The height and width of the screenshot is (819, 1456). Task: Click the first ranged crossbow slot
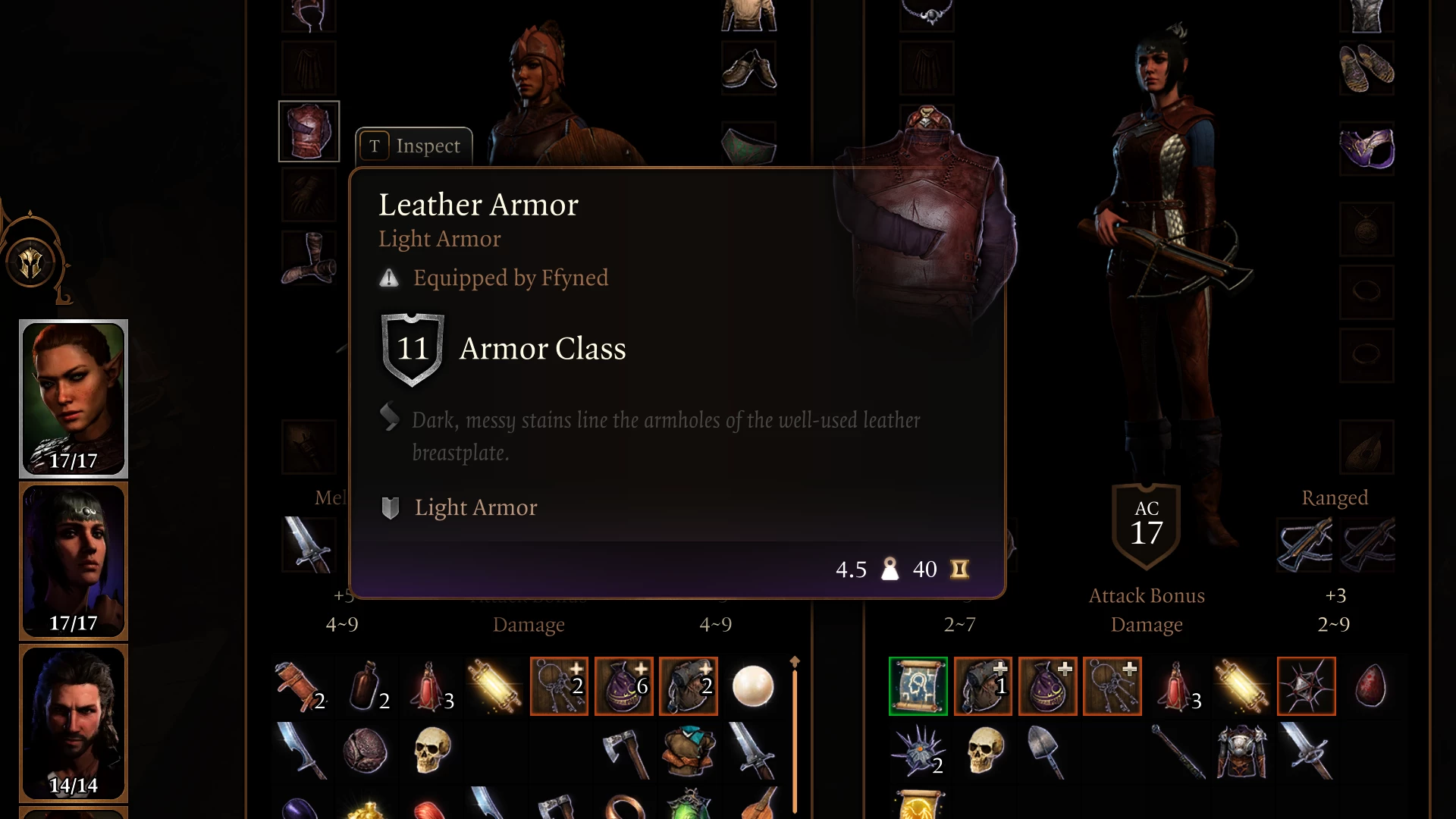tap(1304, 544)
